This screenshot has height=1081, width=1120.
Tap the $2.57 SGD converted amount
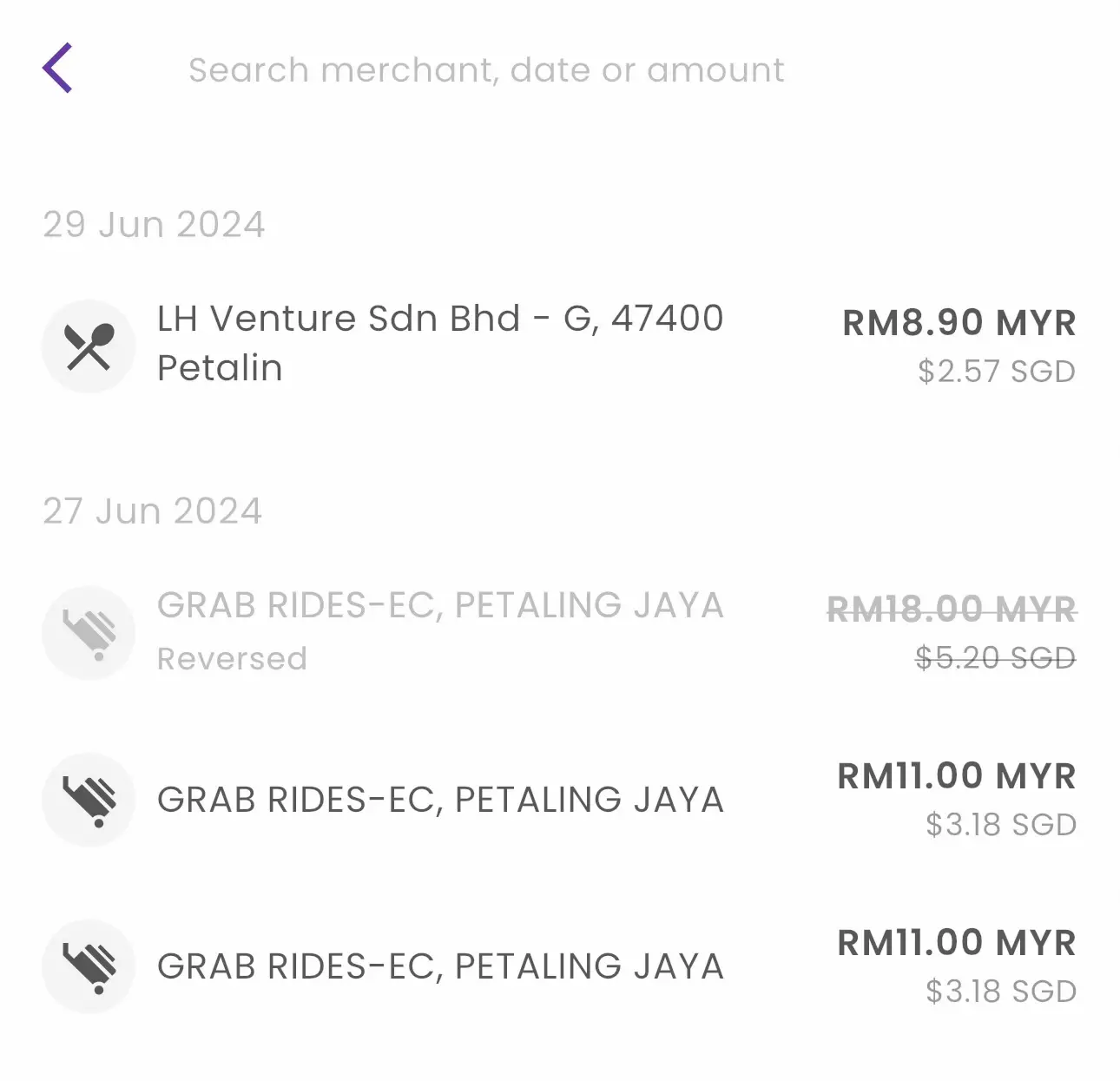pyautogui.click(x=997, y=372)
